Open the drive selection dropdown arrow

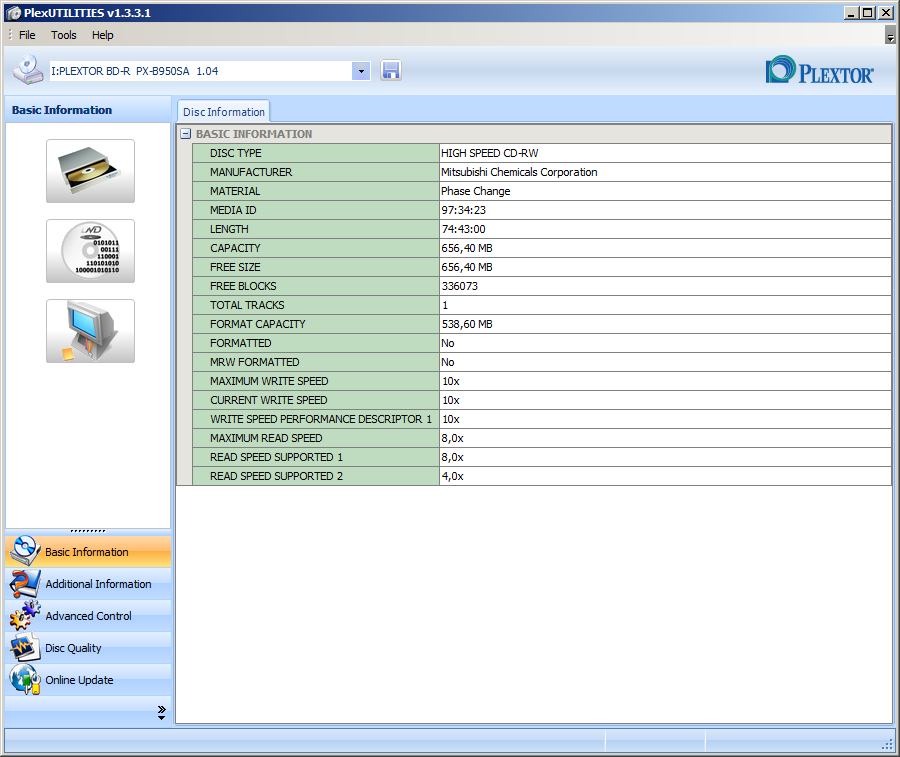pyautogui.click(x=361, y=71)
